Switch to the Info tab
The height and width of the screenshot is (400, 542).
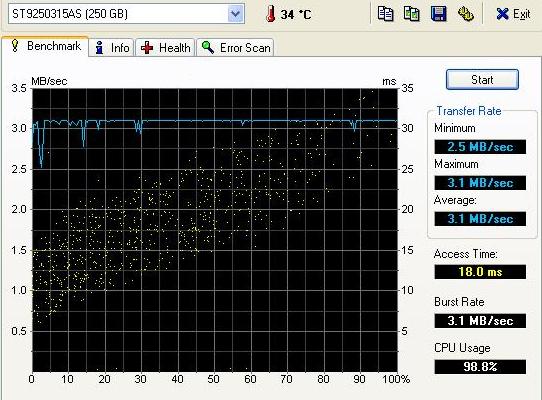click(111, 47)
